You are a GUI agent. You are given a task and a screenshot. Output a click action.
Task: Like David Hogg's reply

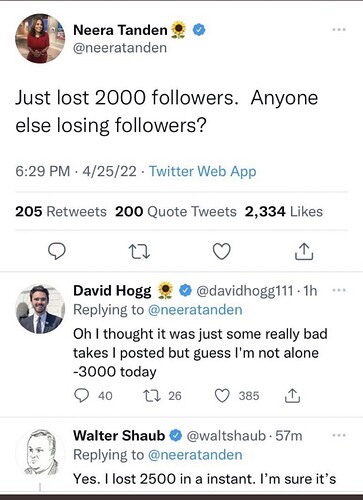click(222, 396)
